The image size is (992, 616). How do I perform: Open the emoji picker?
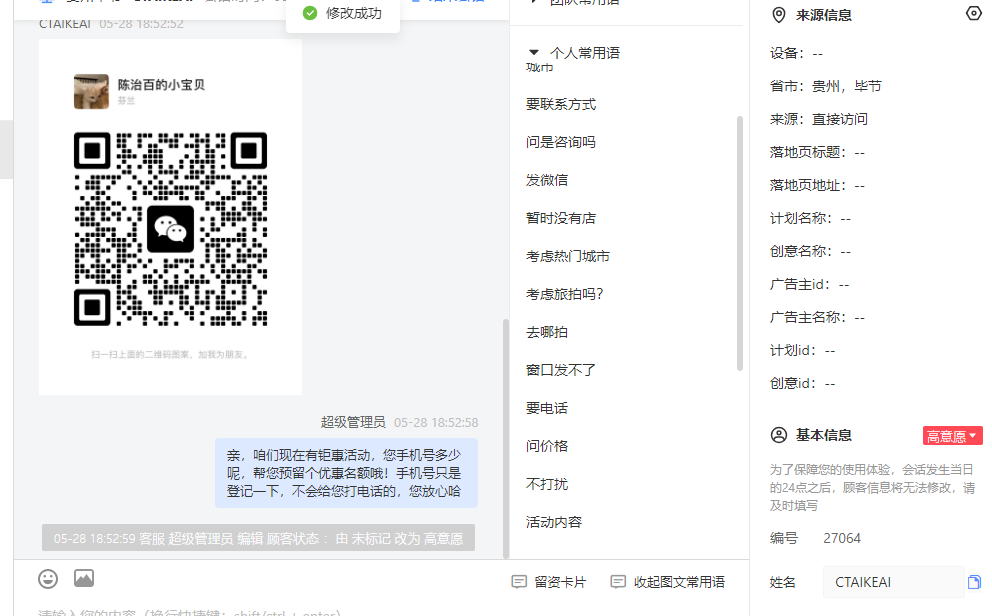tap(48, 579)
